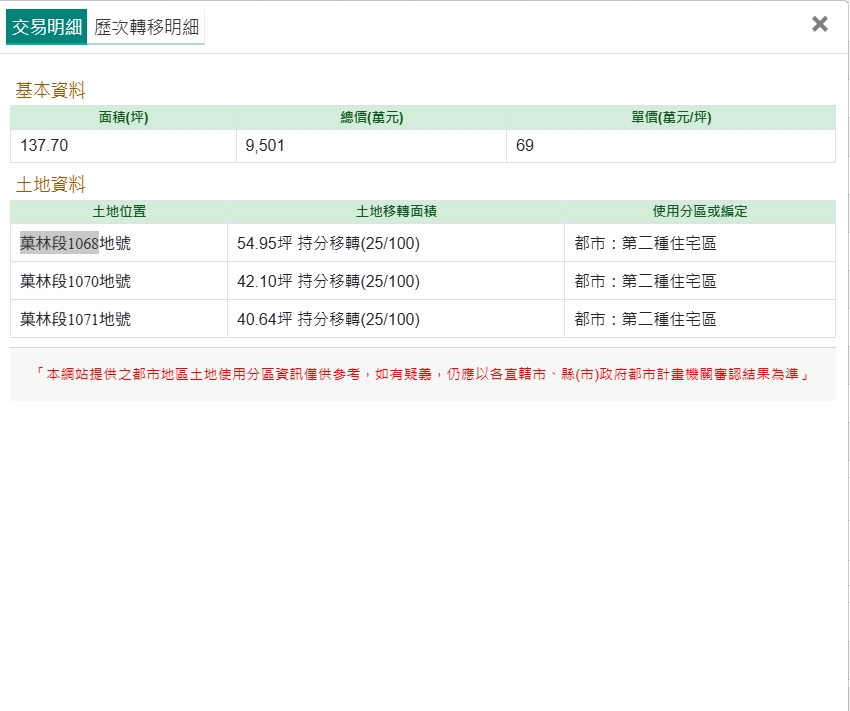The height and width of the screenshot is (711, 850).
Task: Click the 土地資料 section heading
Action: click(50, 185)
